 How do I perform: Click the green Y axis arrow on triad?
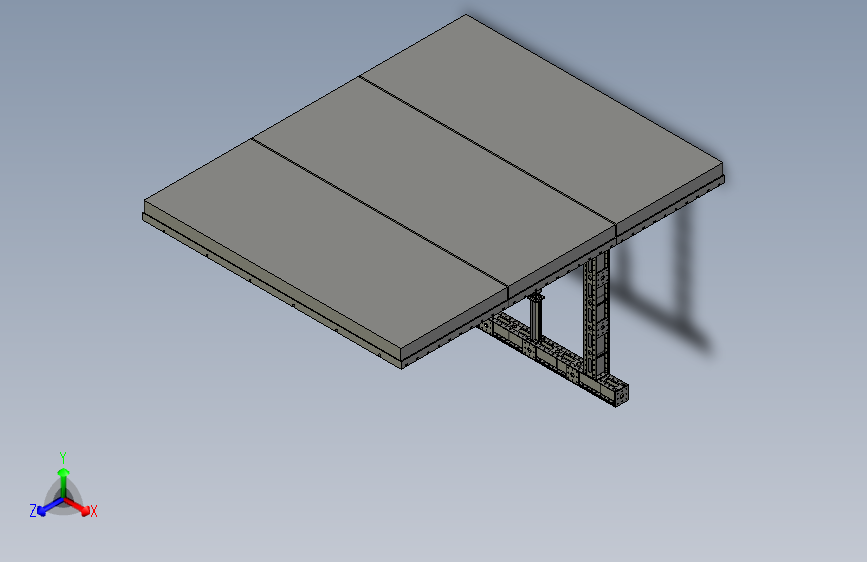[x=64, y=482]
